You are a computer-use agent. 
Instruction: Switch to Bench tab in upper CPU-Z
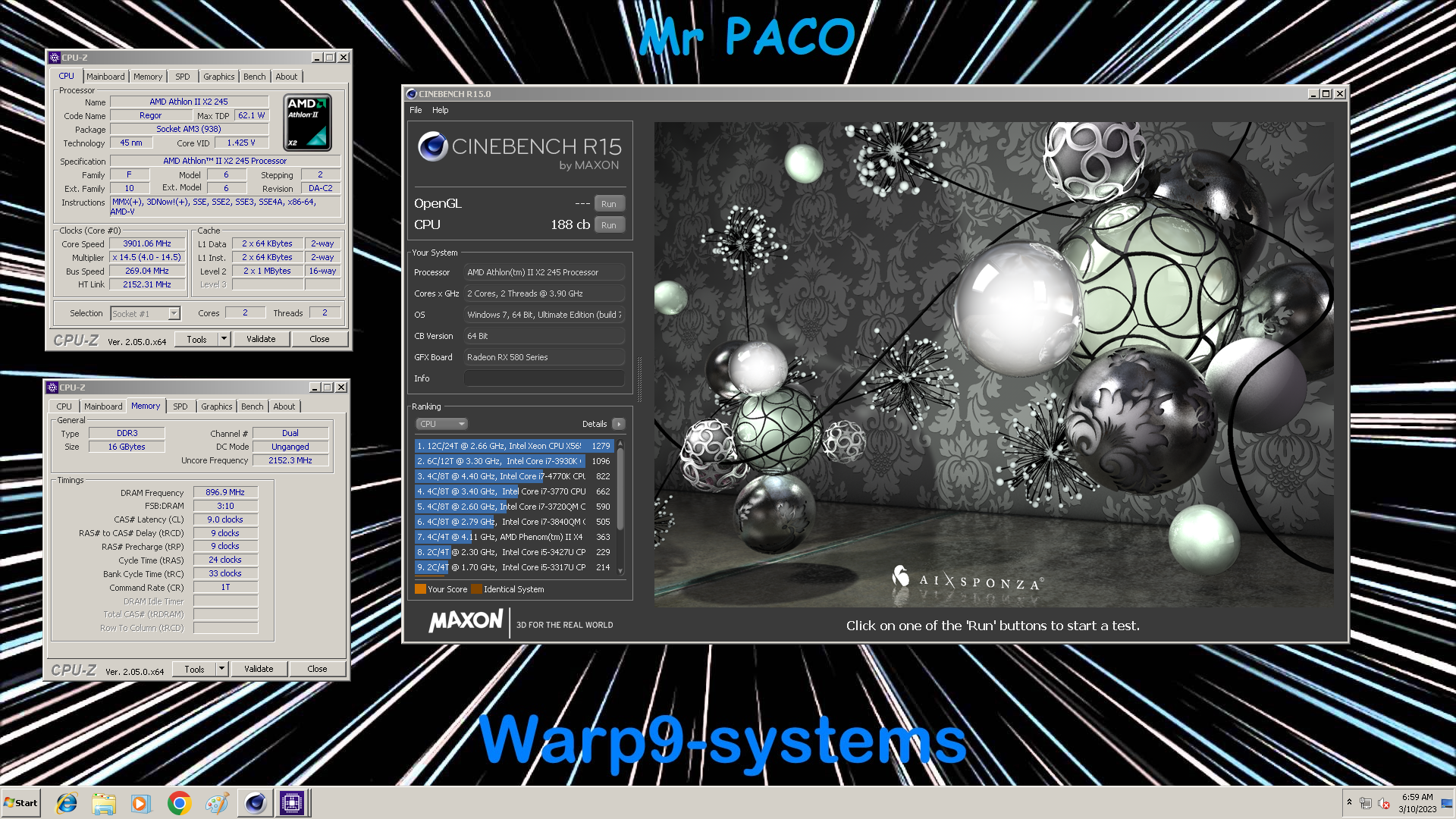[x=255, y=77]
